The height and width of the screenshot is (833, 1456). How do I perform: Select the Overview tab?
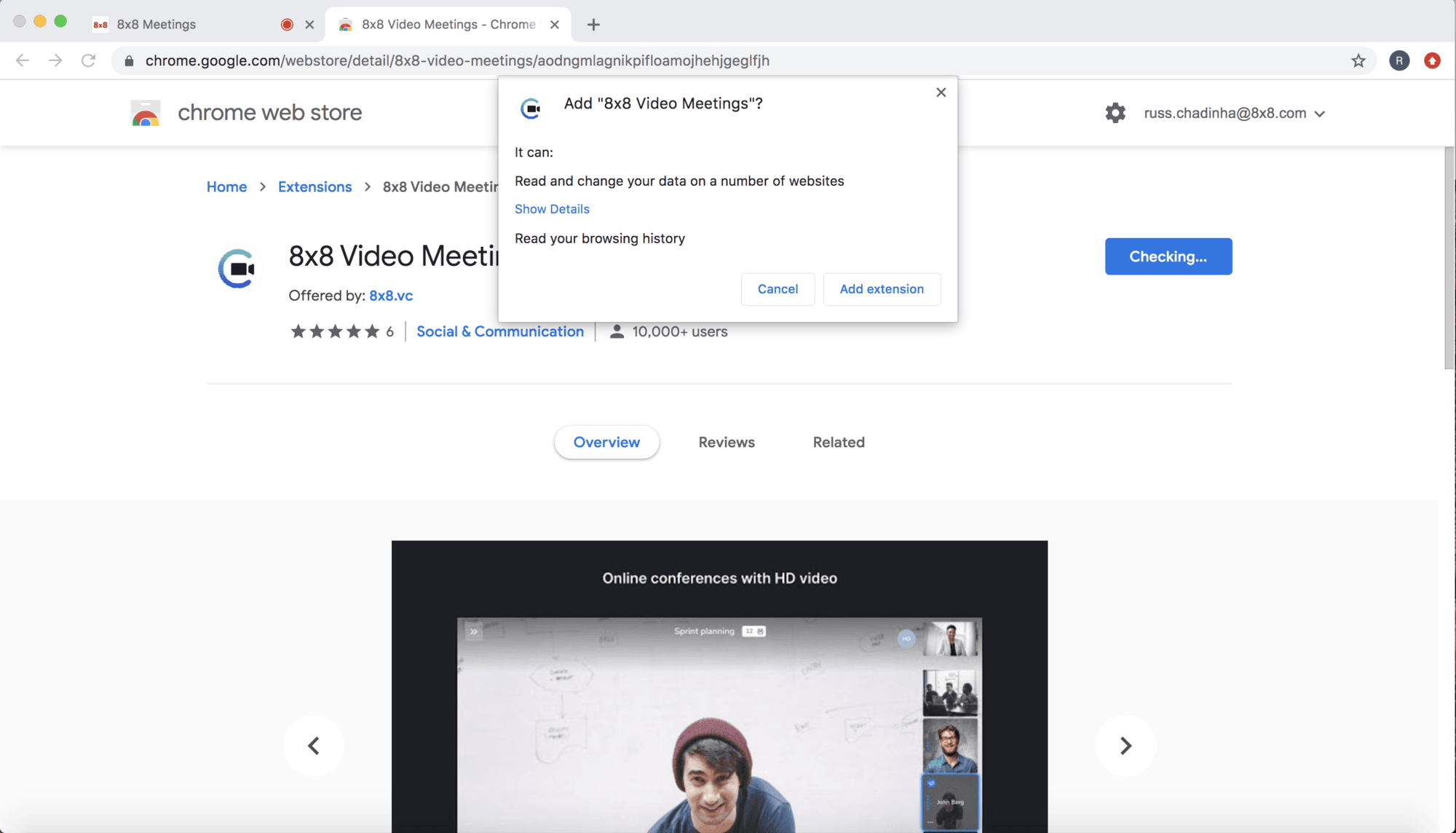point(606,442)
